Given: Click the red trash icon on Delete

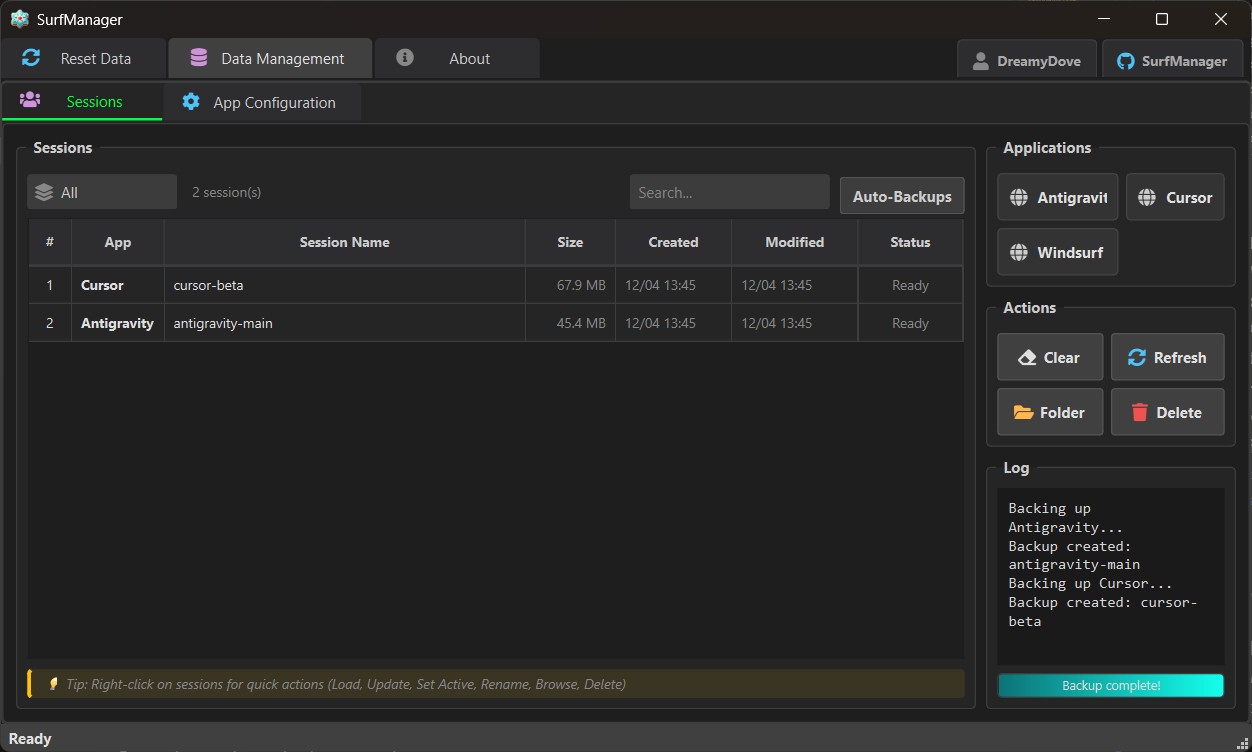Looking at the screenshot, I should 1139,412.
